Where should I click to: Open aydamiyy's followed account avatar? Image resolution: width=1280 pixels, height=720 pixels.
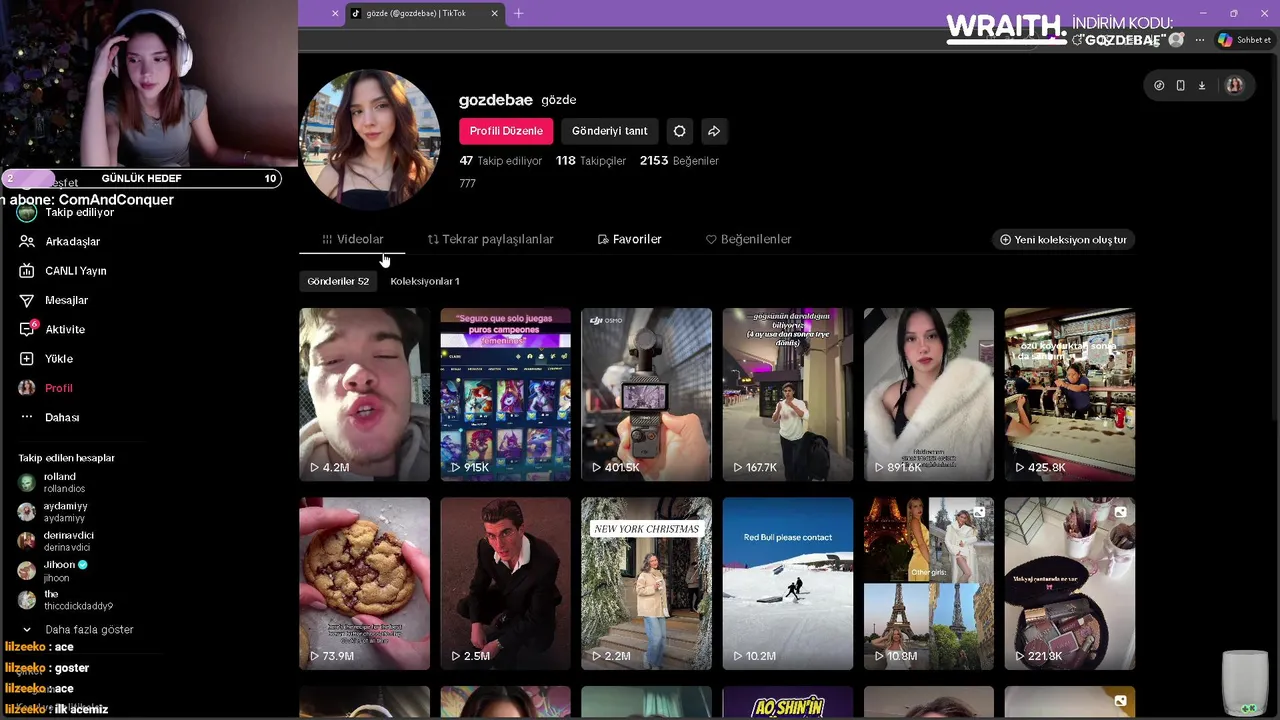27,512
